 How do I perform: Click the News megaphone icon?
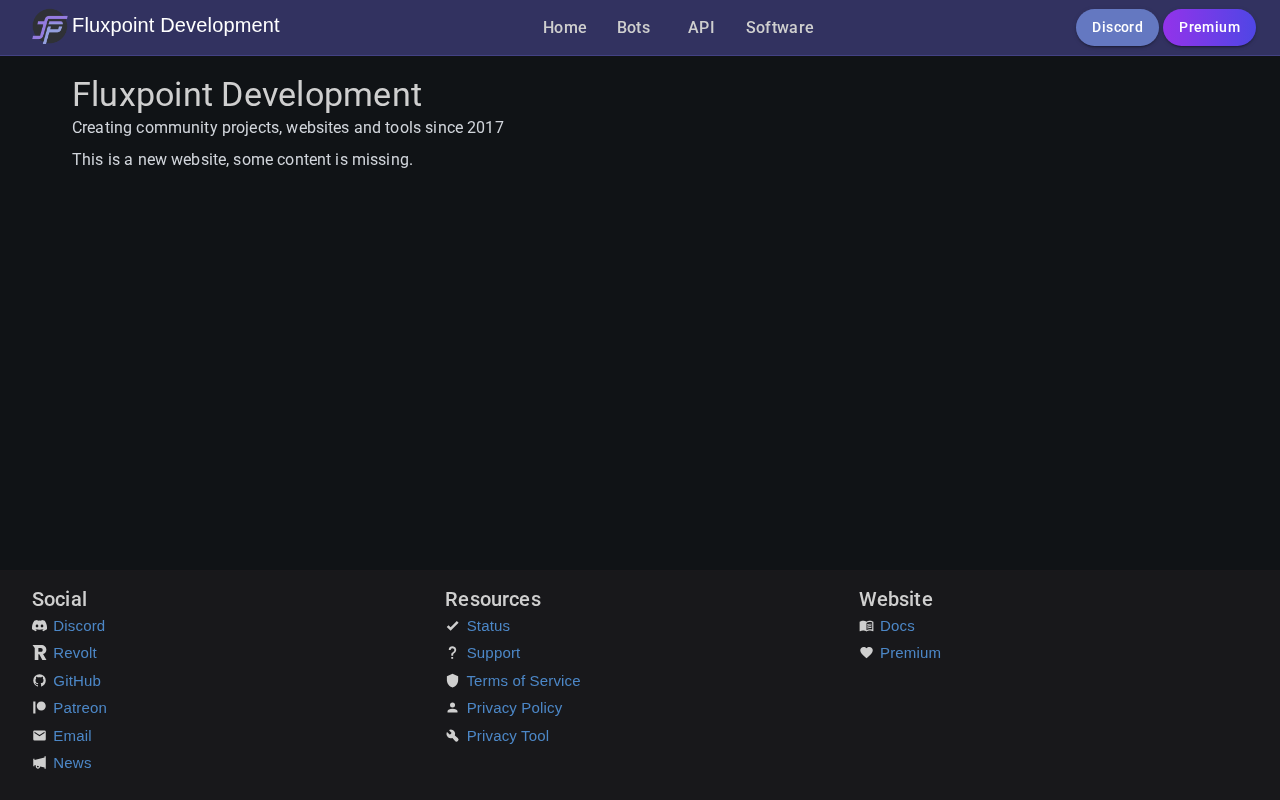(40, 763)
